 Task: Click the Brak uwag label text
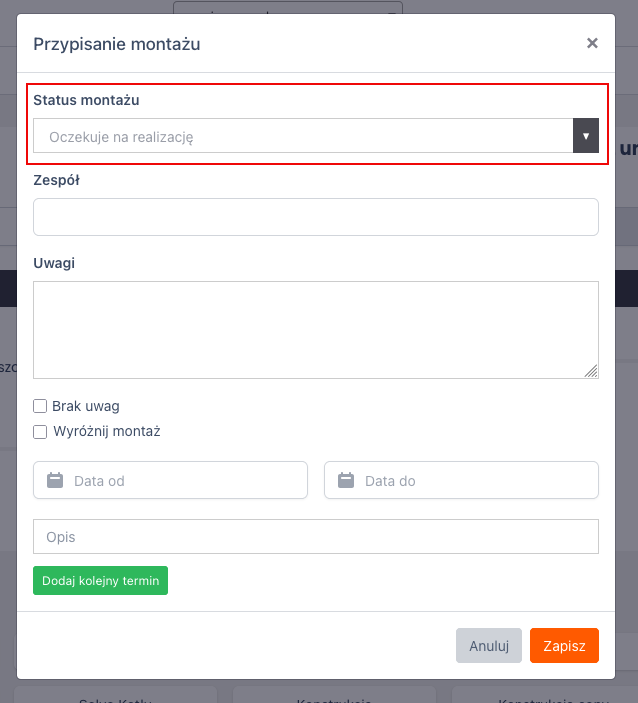(86, 406)
